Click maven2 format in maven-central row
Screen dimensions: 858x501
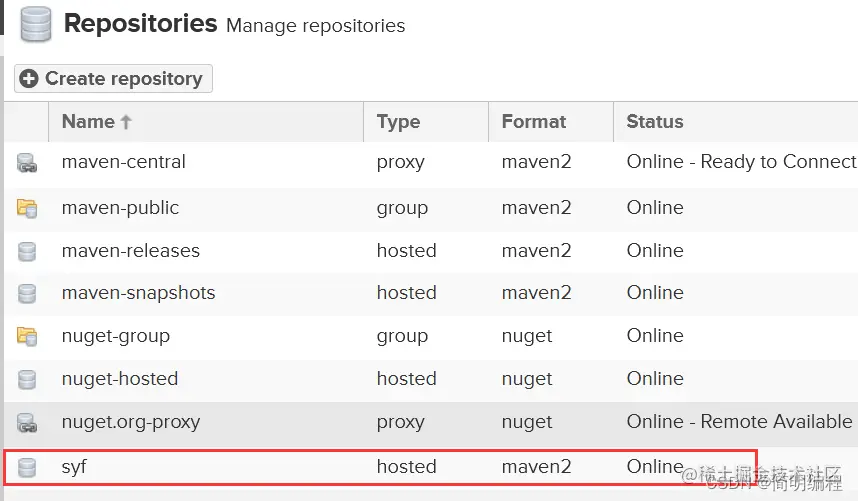(536, 162)
